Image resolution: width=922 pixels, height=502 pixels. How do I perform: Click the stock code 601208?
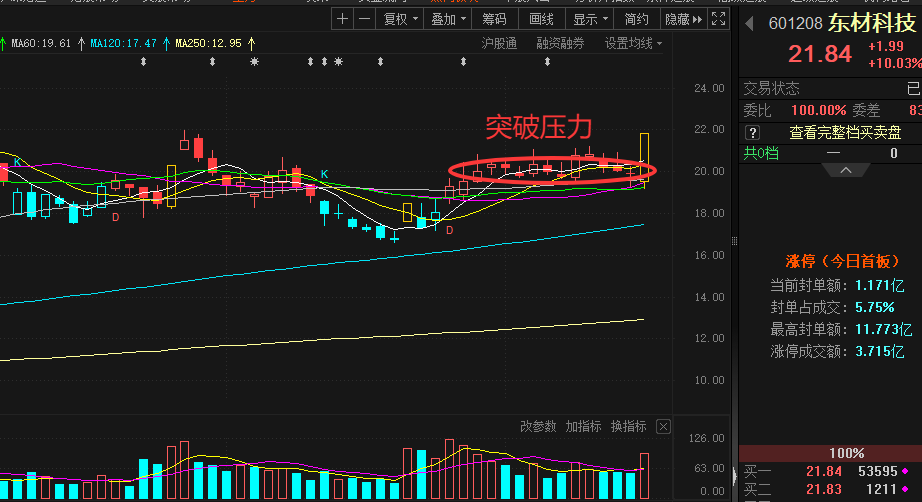point(795,24)
